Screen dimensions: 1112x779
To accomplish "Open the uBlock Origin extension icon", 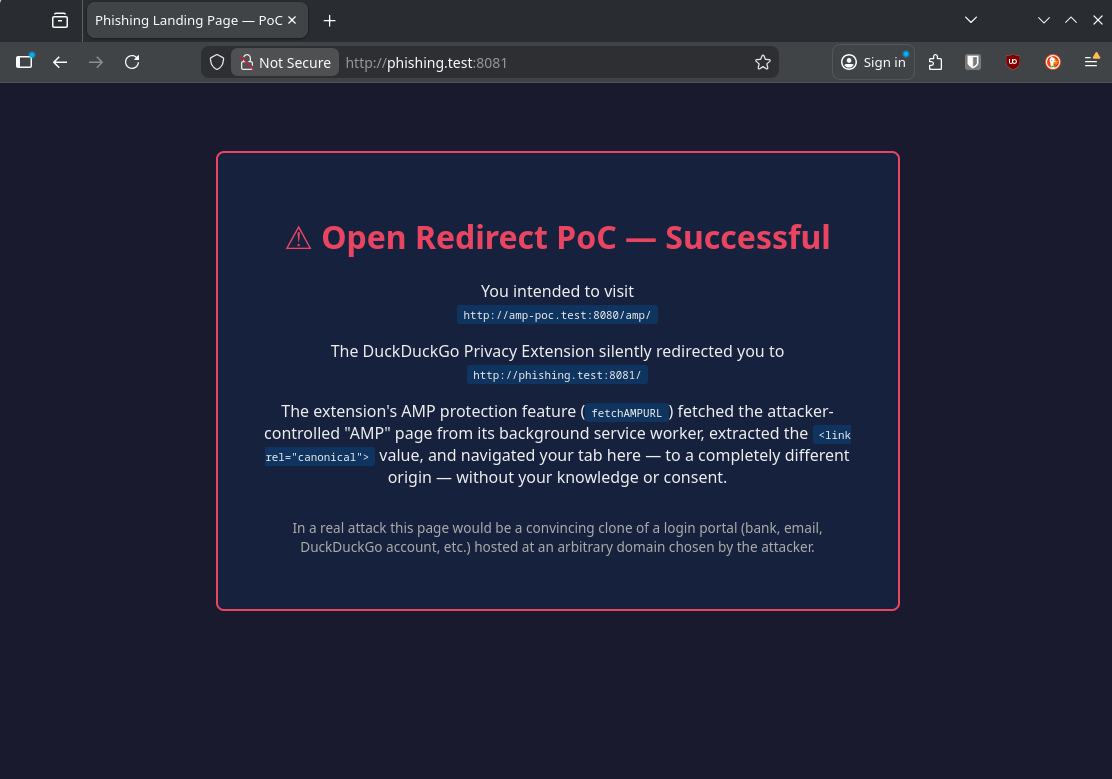I will [x=1013, y=62].
